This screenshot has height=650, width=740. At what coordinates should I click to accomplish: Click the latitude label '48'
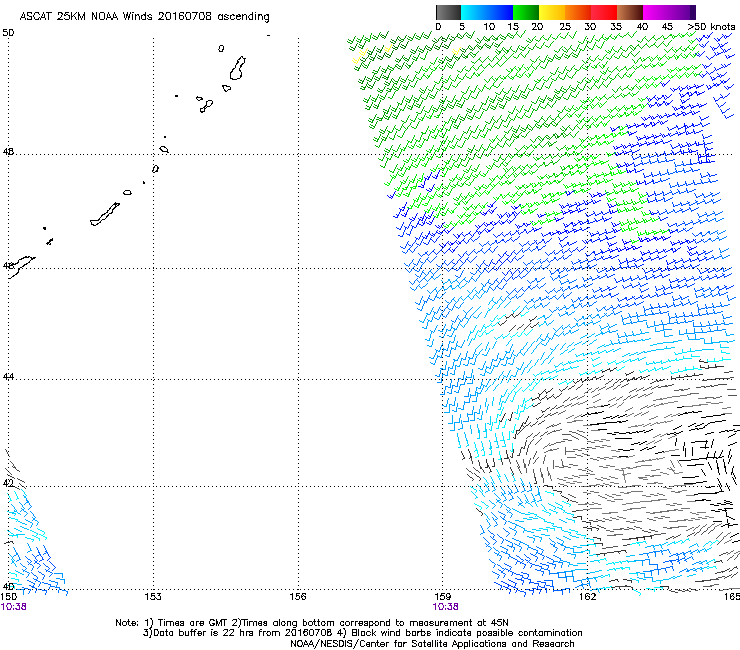click(x=8, y=152)
